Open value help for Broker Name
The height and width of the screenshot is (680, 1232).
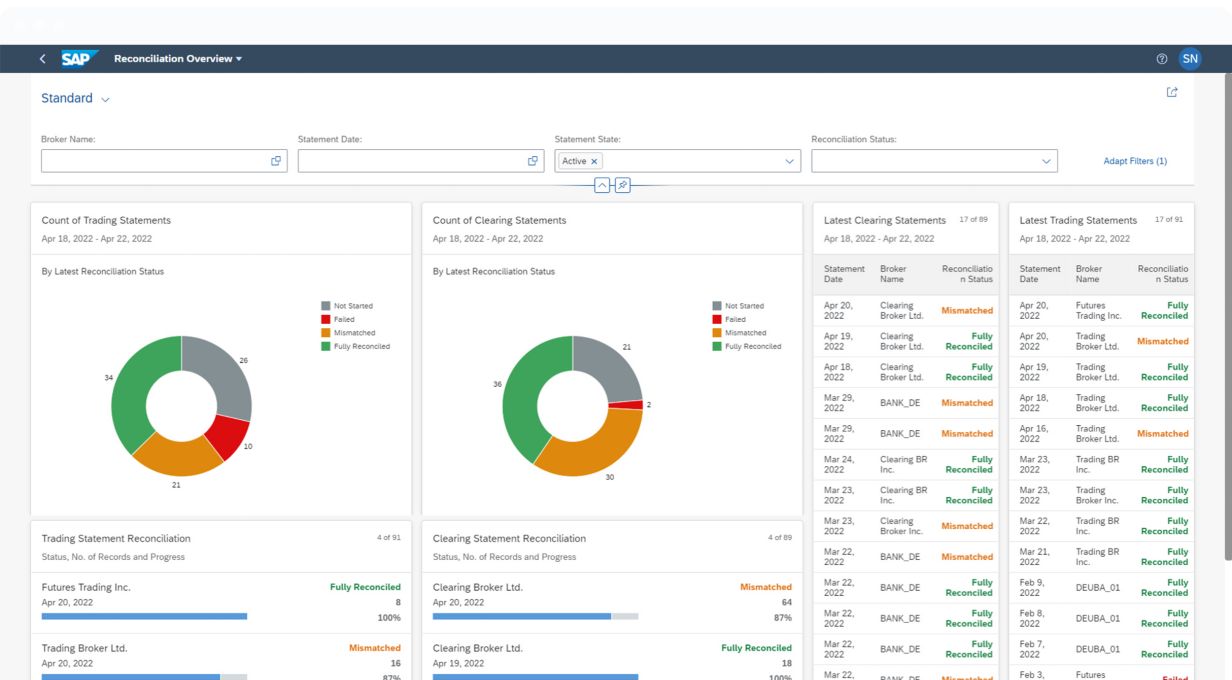click(x=276, y=161)
